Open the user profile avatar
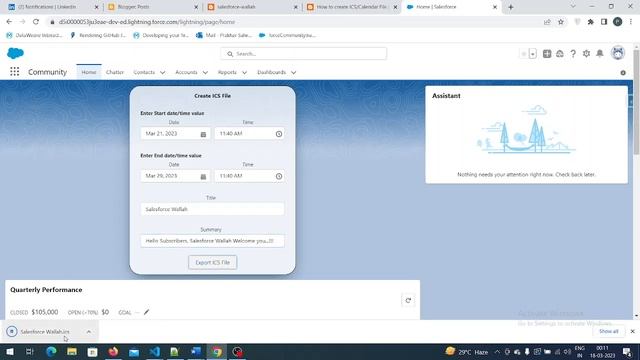Image resolution: width=640 pixels, height=360 pixels. (618, 53)
